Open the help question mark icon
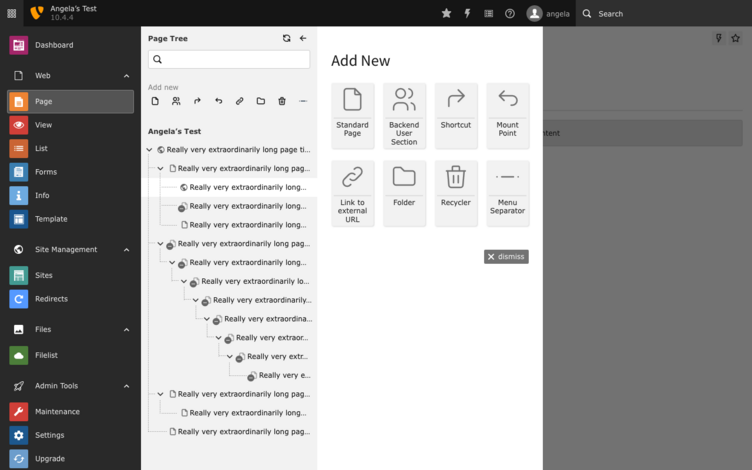Viewport: 752px width, 470px height. pyautogui.click(x=510, y=13)
